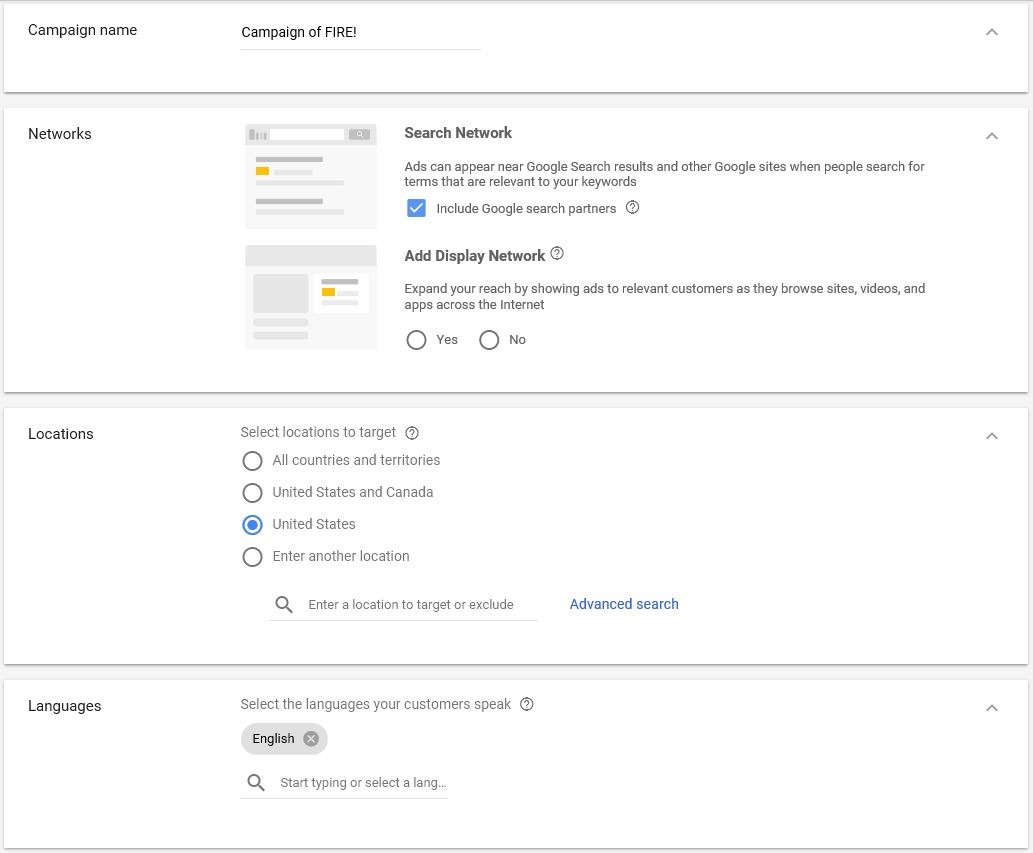The width and height of the screenshot is (1033, 853).
Task: Click the Search Network preview thumbnail
Action: click(311, 177)
